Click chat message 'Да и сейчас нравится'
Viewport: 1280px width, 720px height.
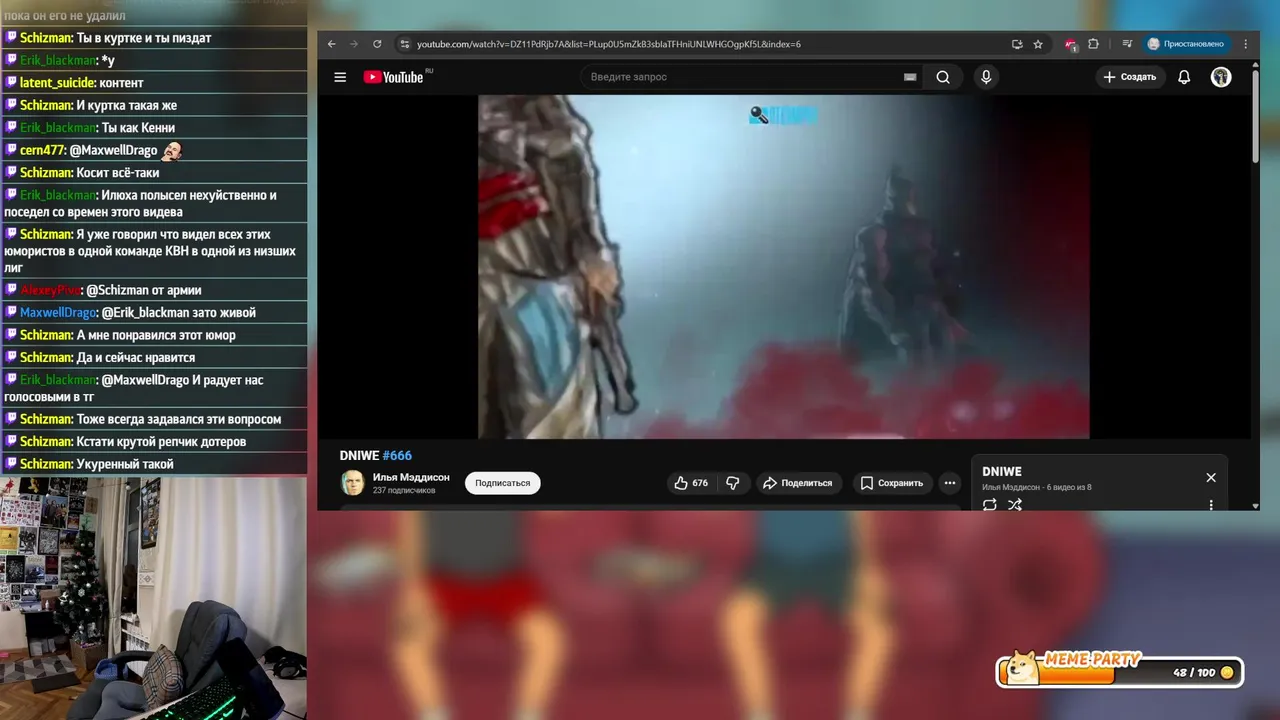tap(136, 358)
